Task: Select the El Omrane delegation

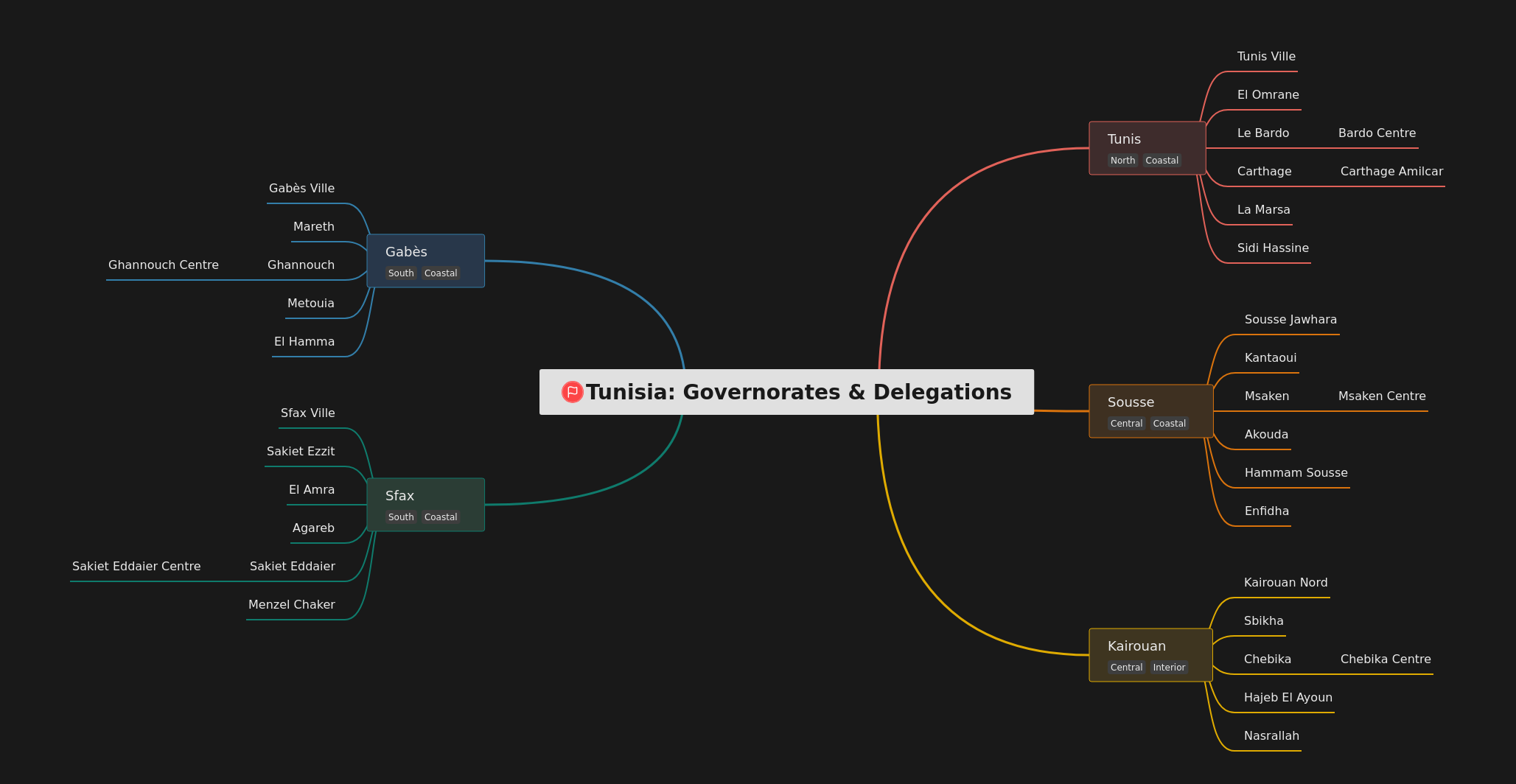Action: pos(1268,95)
